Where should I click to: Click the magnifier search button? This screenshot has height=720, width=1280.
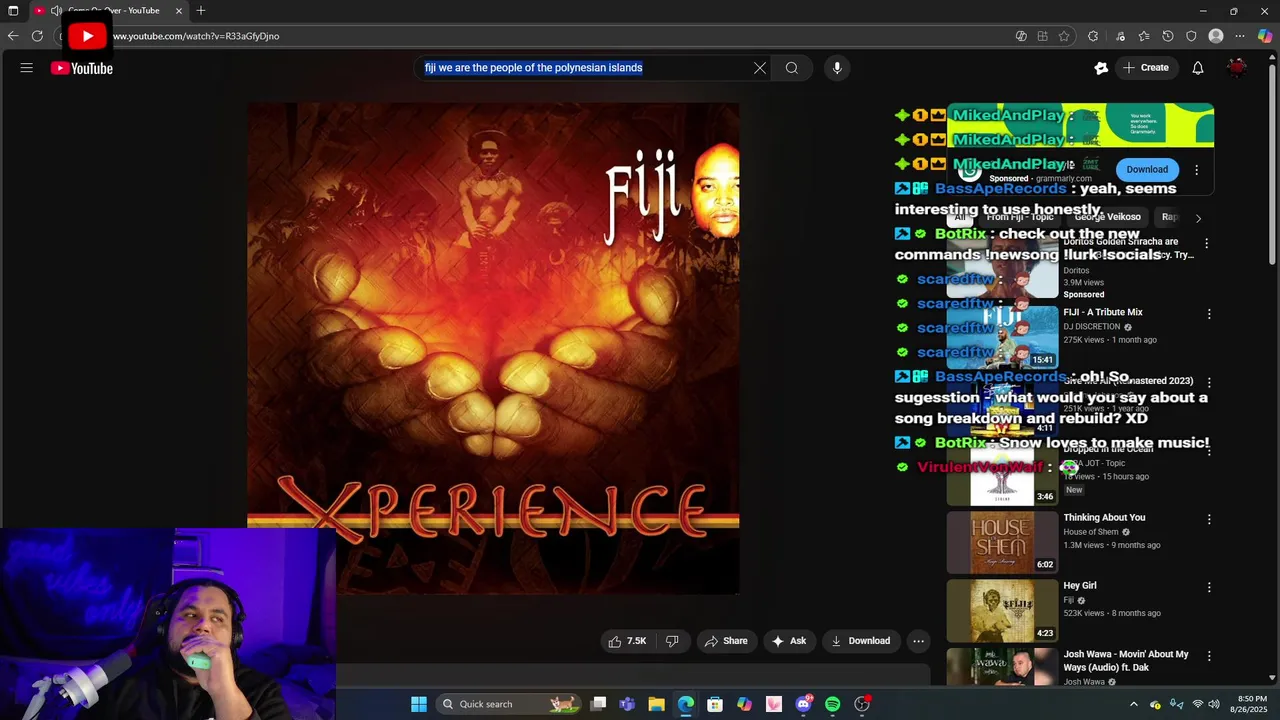[x=792, y=68]
